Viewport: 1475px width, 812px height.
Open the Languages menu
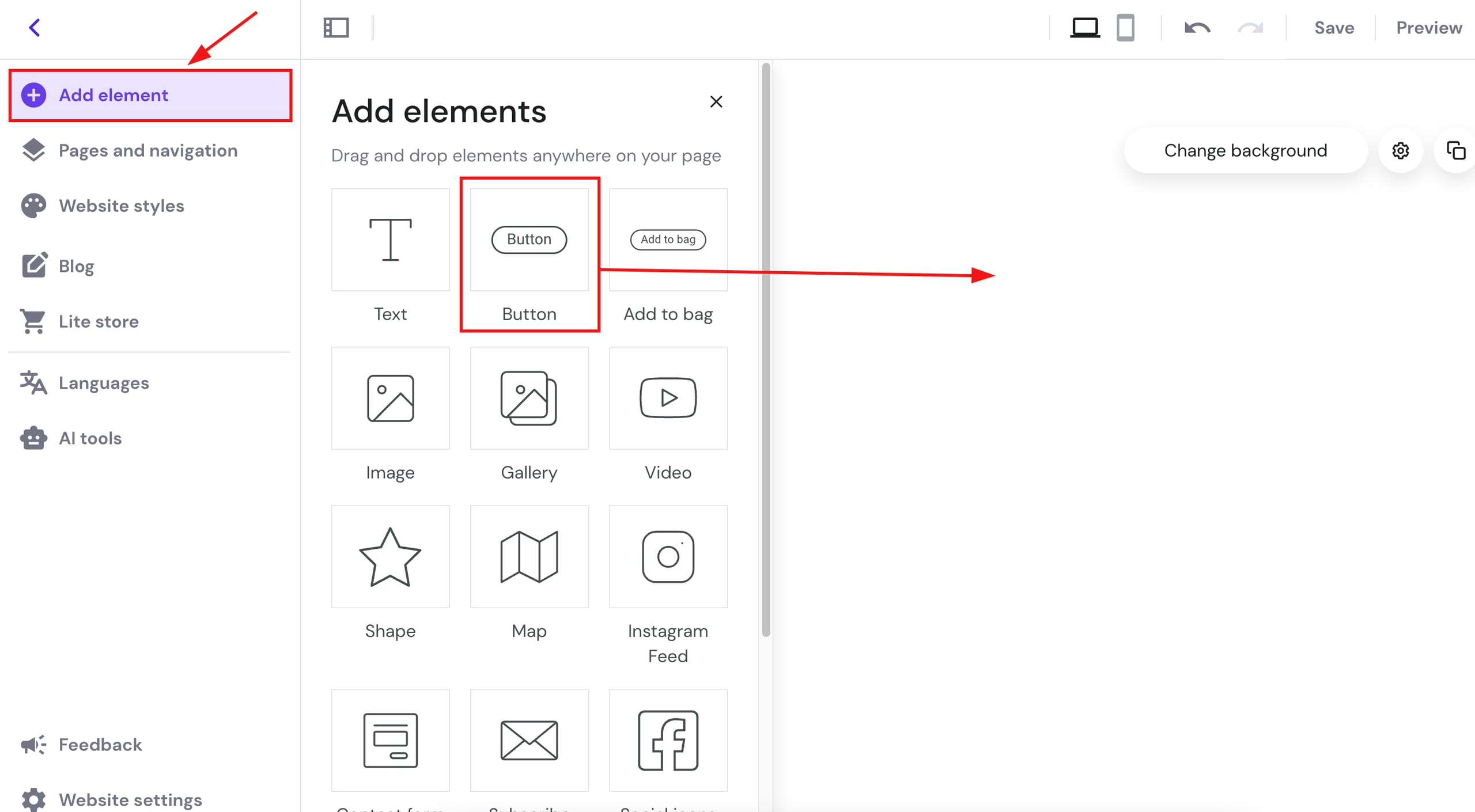pyautogui.click(x=104, y=383)
